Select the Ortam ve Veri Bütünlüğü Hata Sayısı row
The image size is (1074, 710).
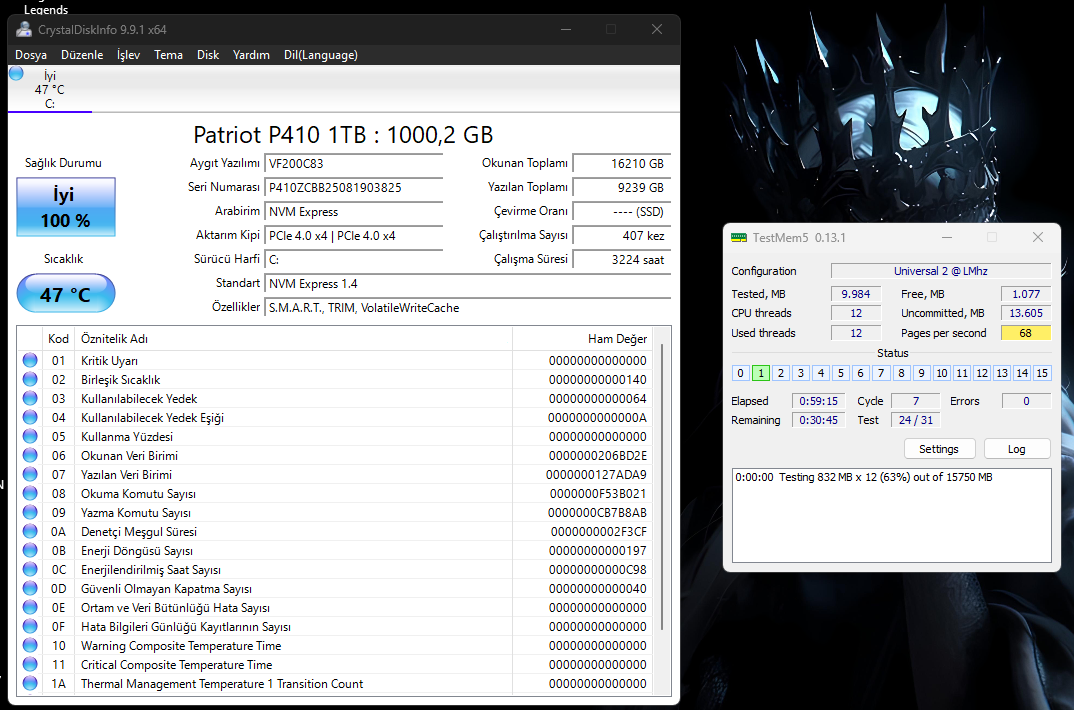coord(336,607)
